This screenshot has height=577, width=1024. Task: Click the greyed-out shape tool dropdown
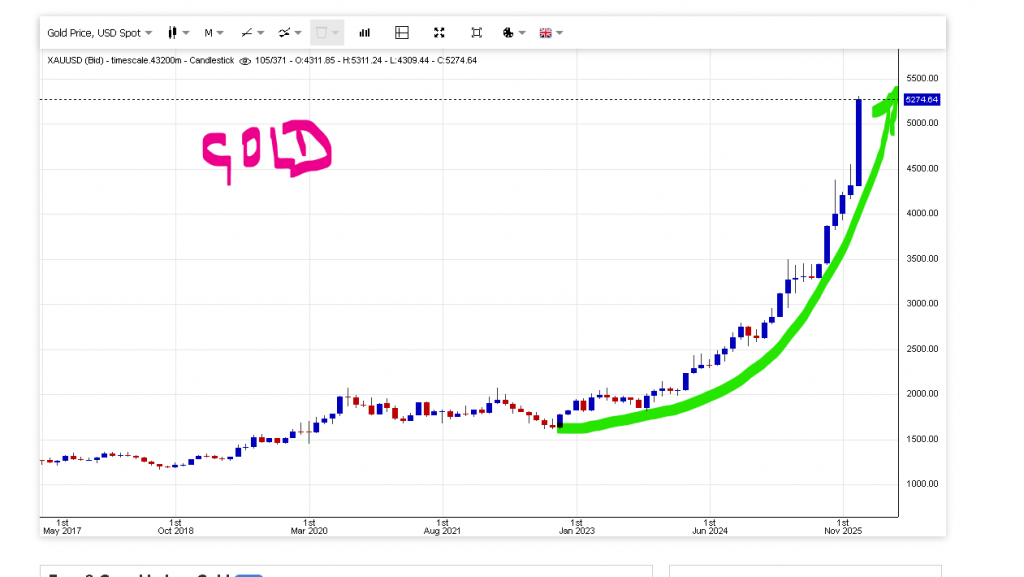[x=327, y=33]
